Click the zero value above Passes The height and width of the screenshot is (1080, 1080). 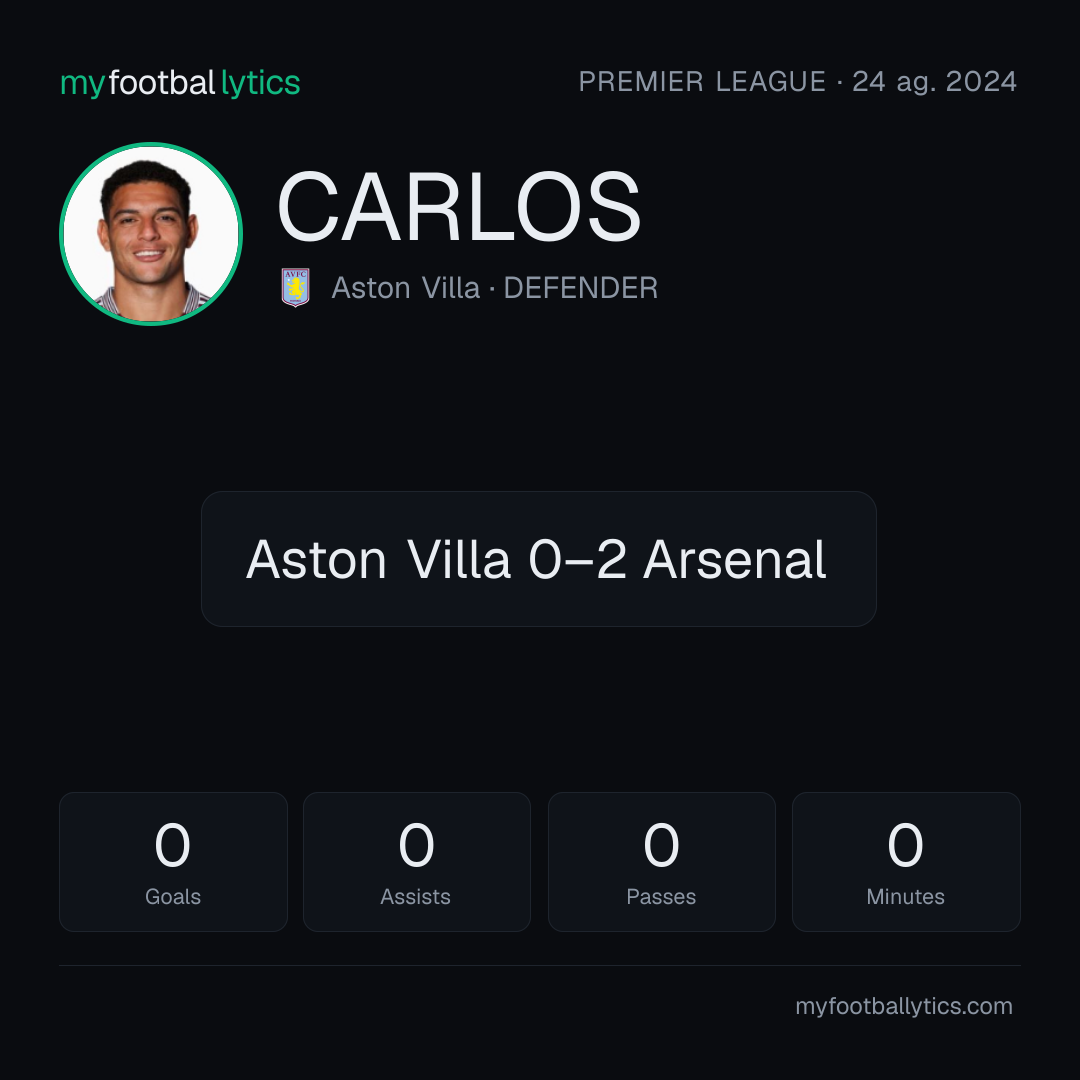click(661, 845)
